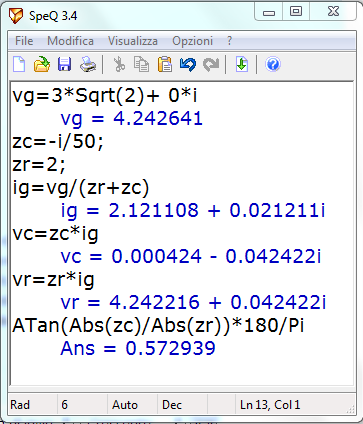Click the result ig = 2.121108 + 0.021211i
363x424 pixels.
[193, 211]
